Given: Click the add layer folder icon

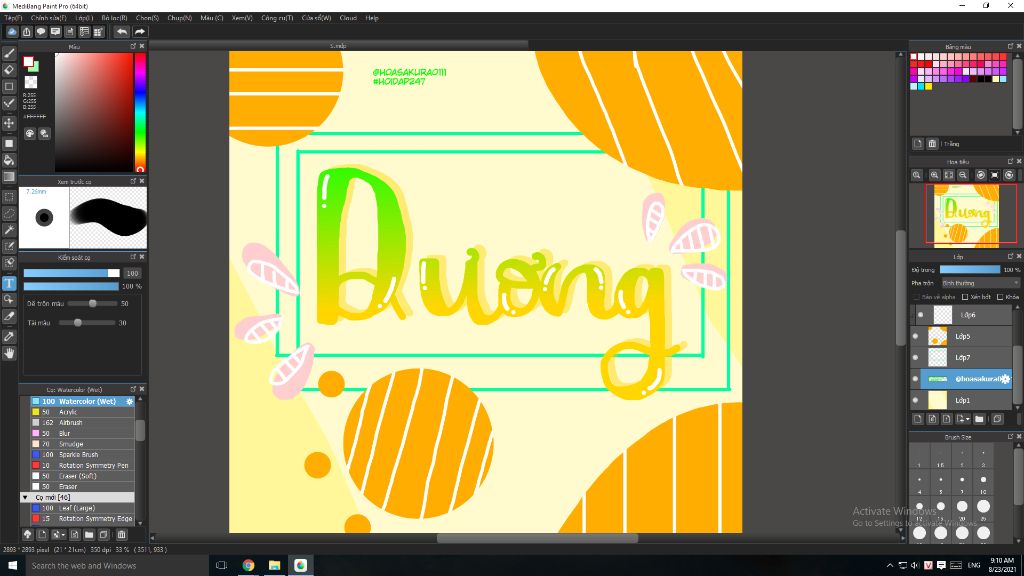Looking at the screenshot, I should [979, 419].
